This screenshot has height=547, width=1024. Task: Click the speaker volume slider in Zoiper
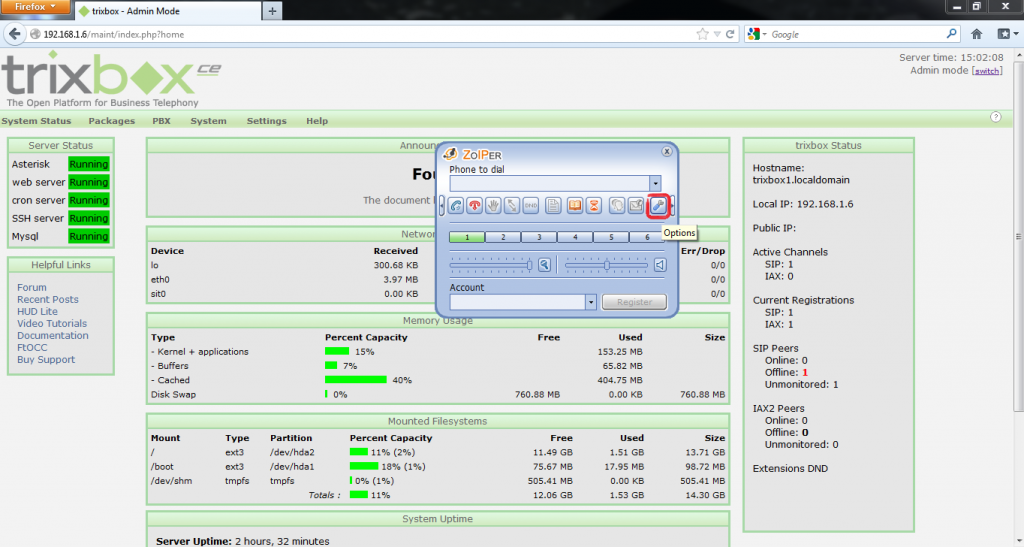607,265
